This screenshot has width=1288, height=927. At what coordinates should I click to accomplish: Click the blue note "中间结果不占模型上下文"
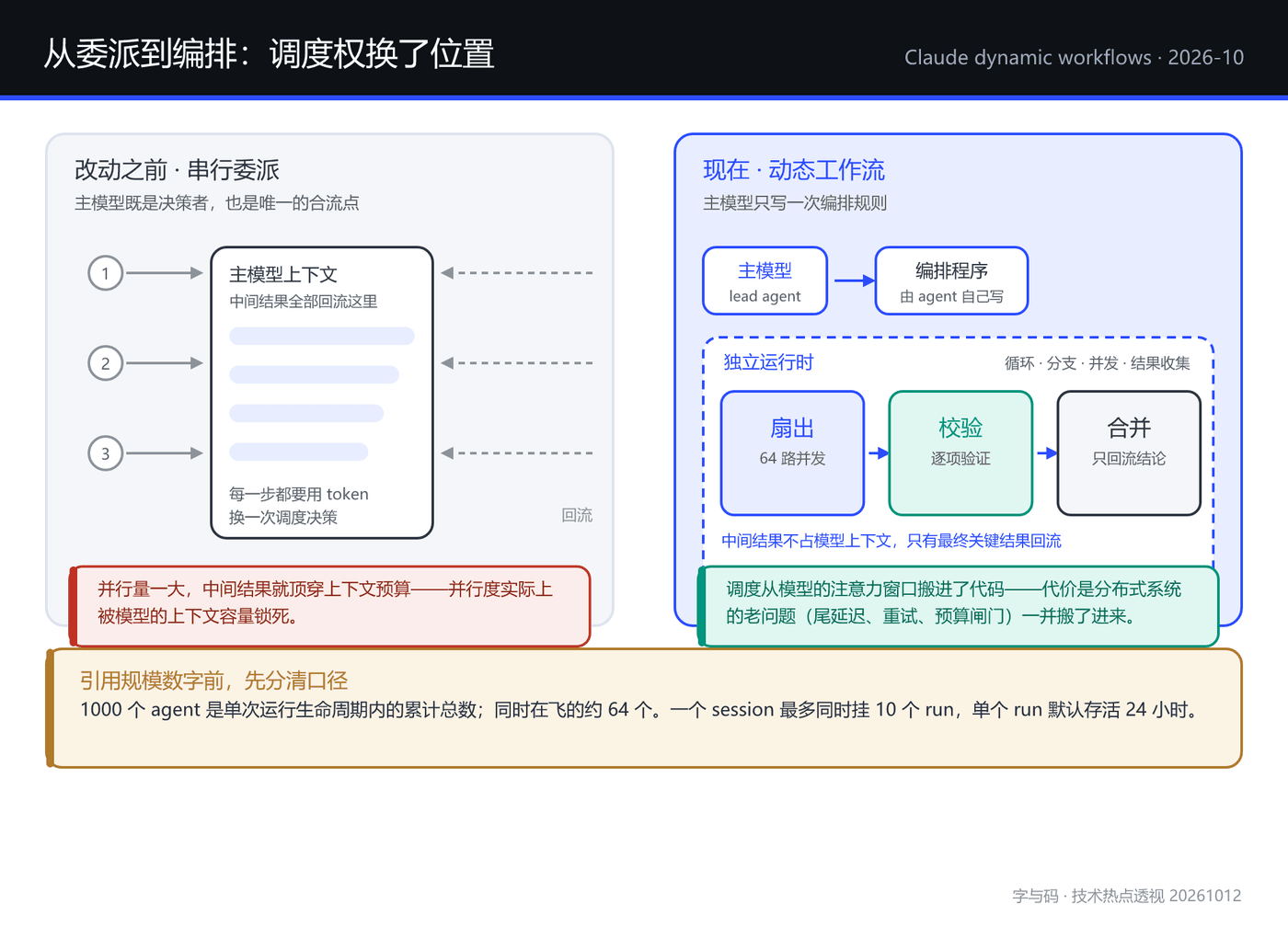coord(891,541)
